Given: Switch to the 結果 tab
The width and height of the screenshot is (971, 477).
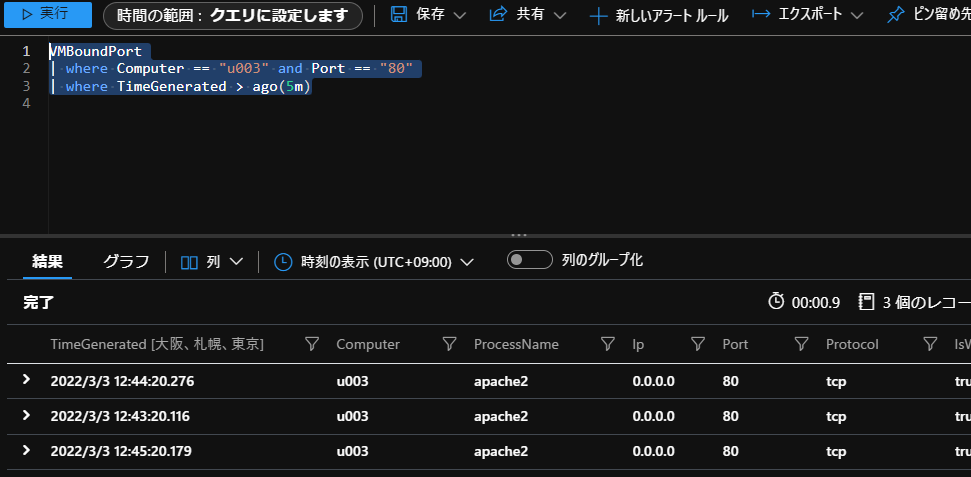Looking at the screenshot, I should coord(48,261).
